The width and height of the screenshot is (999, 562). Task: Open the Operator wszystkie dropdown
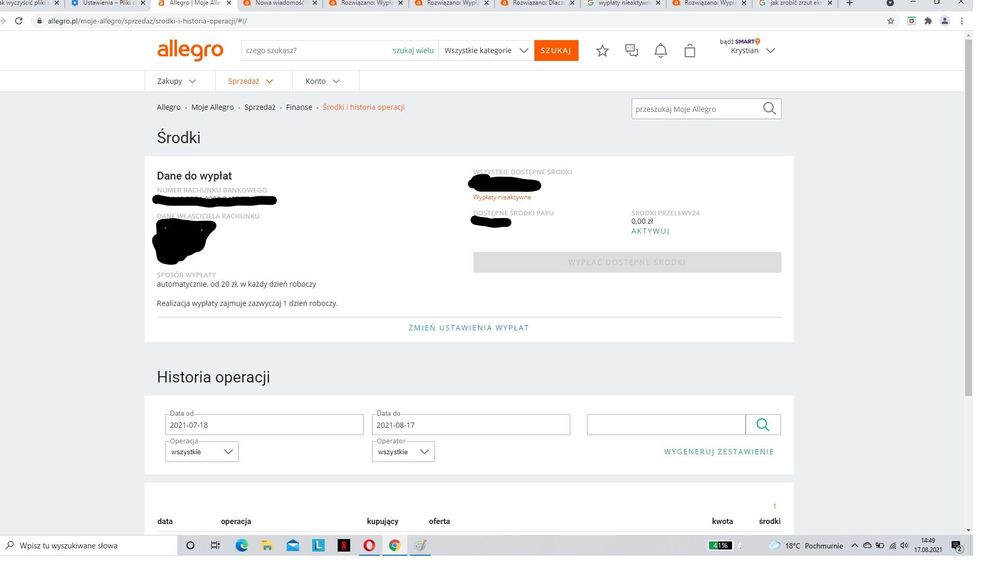click(403, 452)
